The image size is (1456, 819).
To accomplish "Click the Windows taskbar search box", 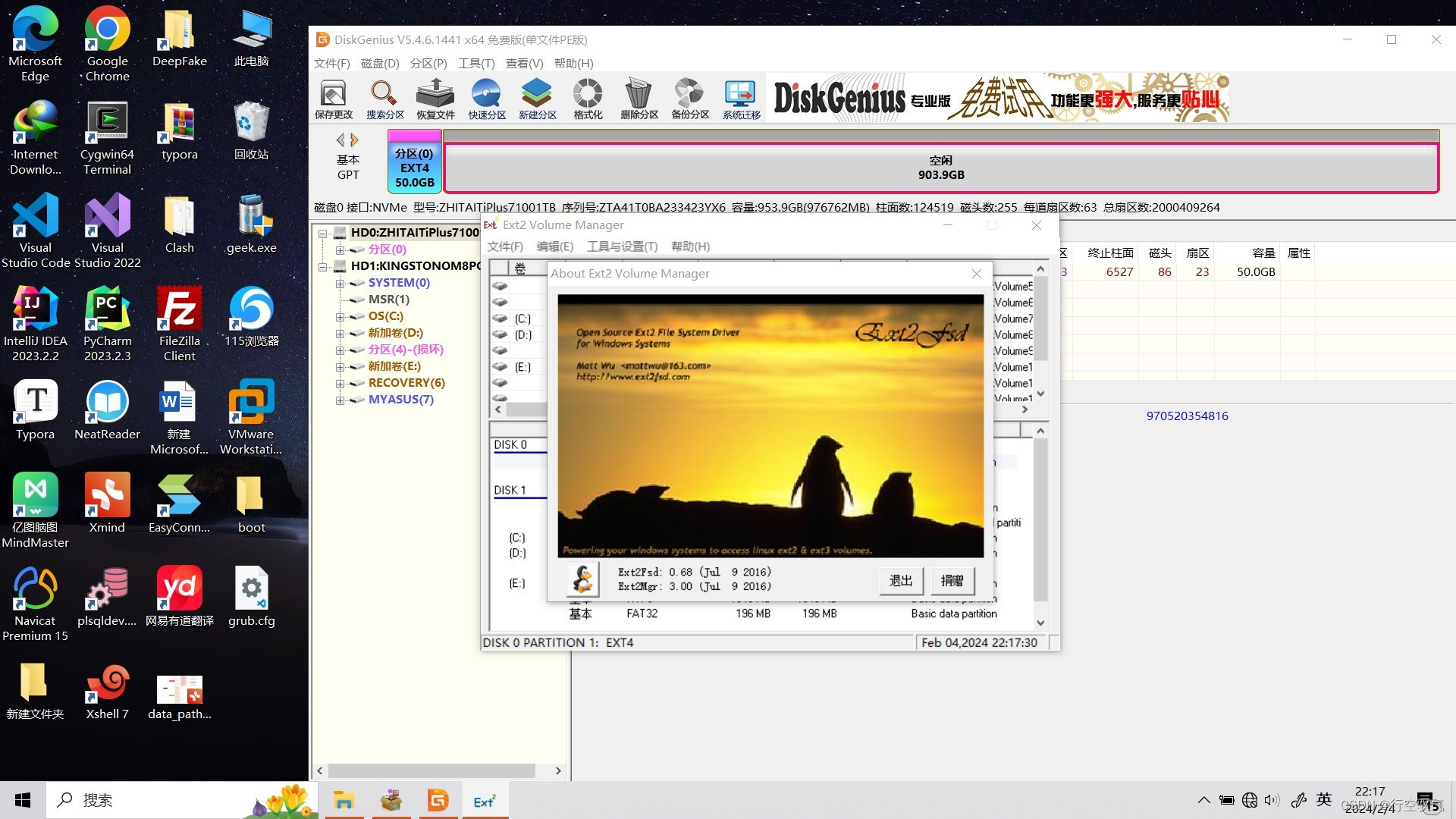I will [182, 801].
